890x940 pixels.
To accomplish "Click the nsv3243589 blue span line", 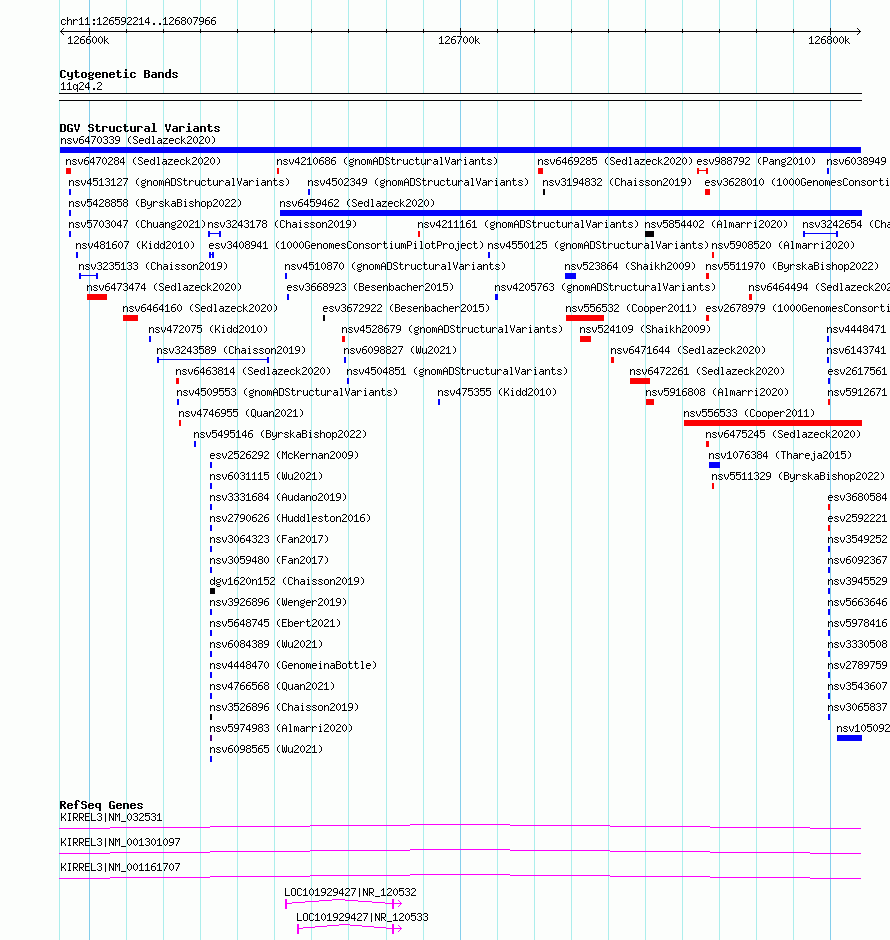I will pyautogui.click(x=213, y=360).
